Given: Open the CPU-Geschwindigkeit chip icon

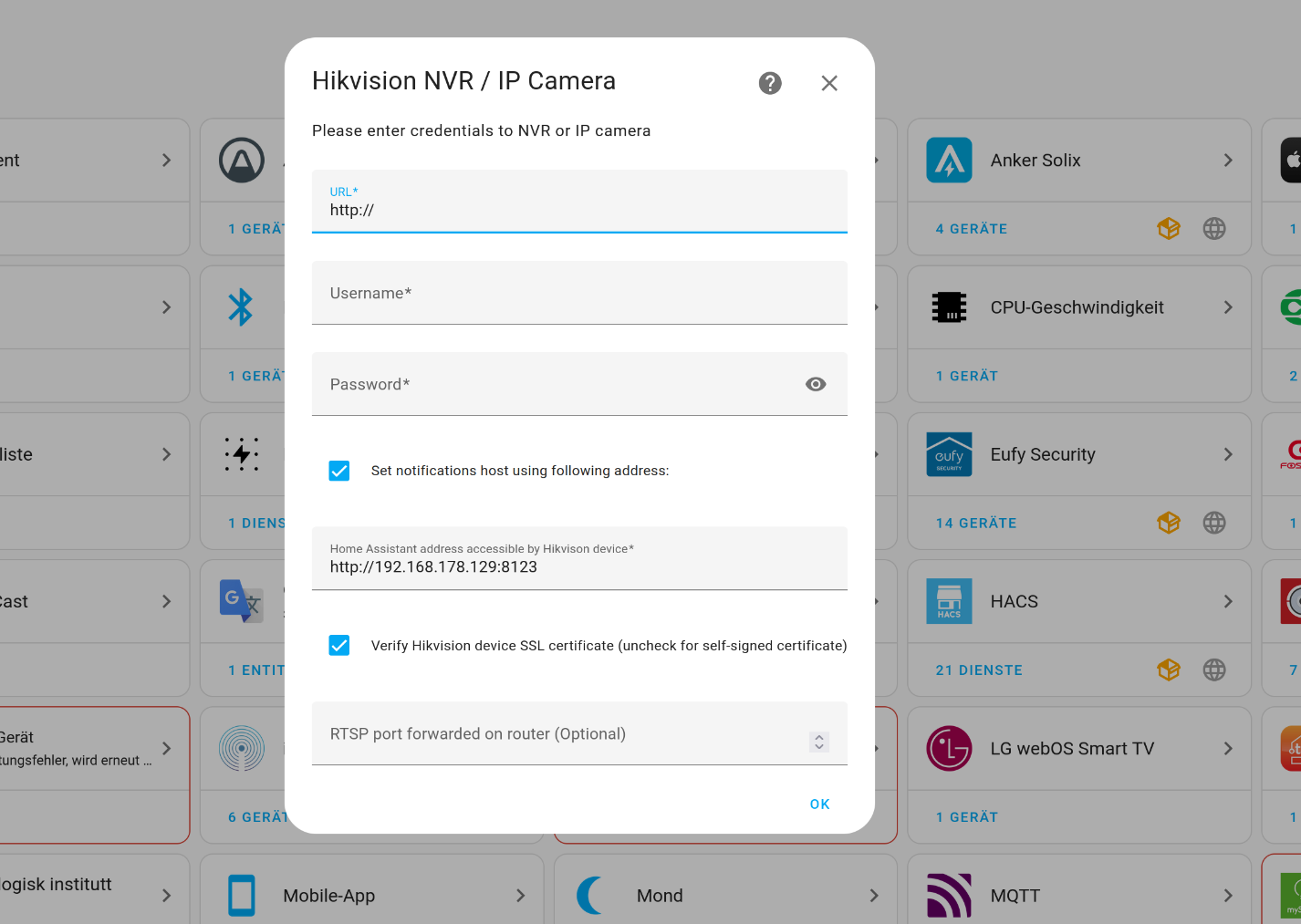Looking at the screenshot, I should coord(949,307).
